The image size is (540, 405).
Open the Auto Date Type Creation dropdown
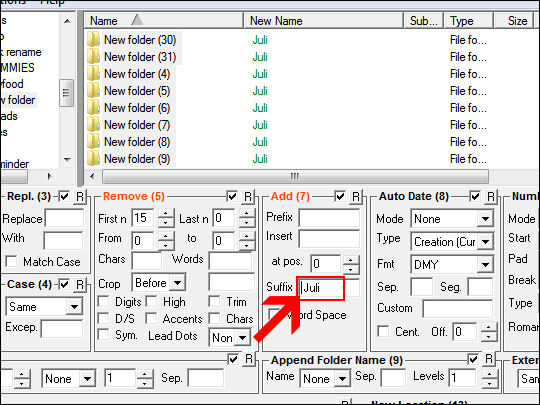485,242
